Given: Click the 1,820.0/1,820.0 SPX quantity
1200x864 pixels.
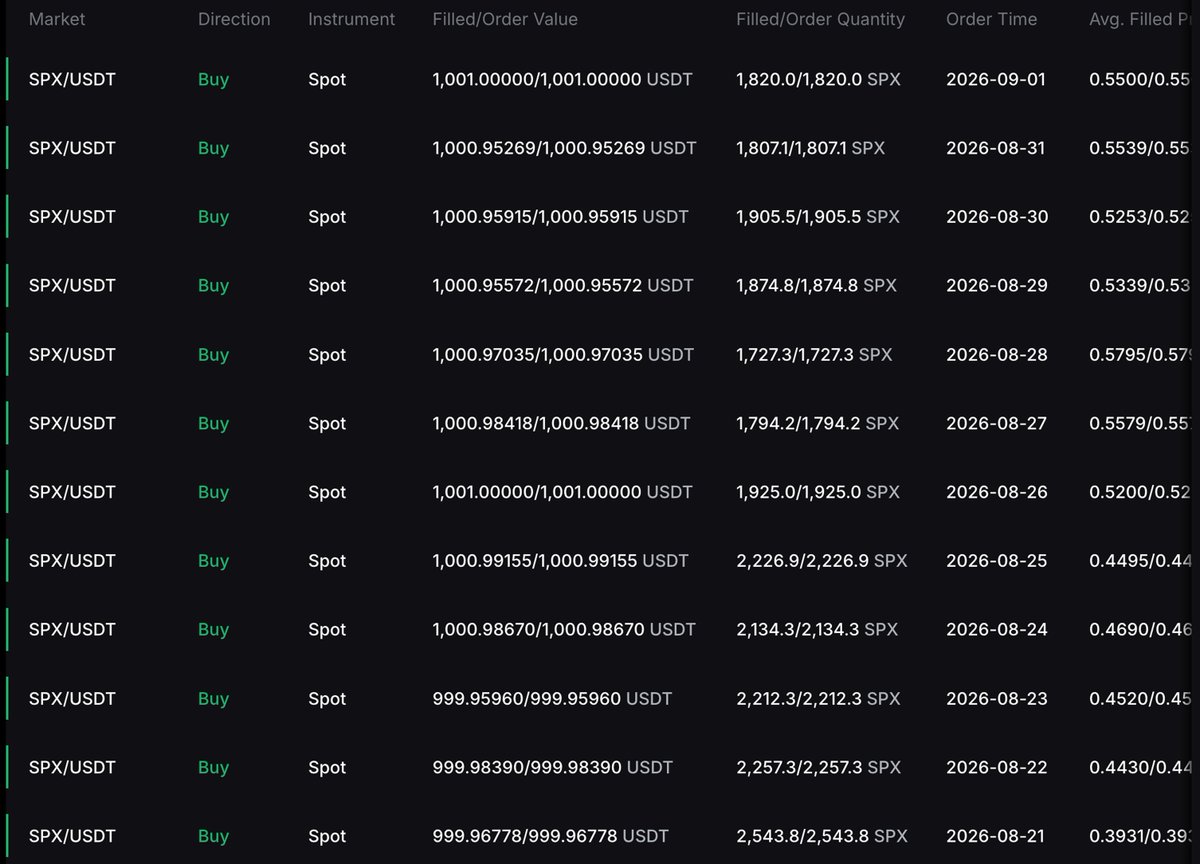Looking at the screenshot, I should (818, 79).
